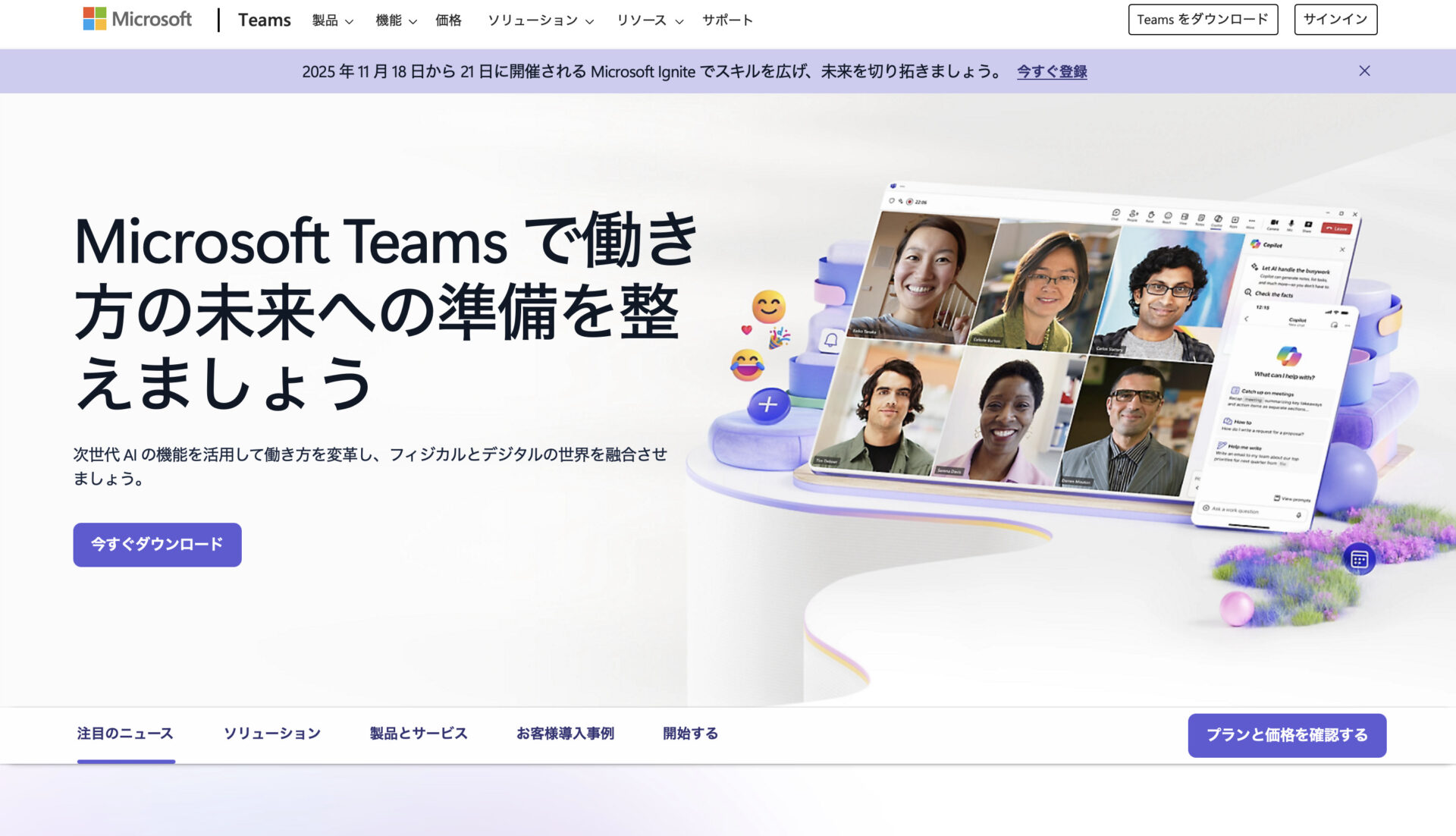Select the Chat icon in the meeting toolbar
1456x836 pixels.
pyautogui.click(x=1116, y=213)
